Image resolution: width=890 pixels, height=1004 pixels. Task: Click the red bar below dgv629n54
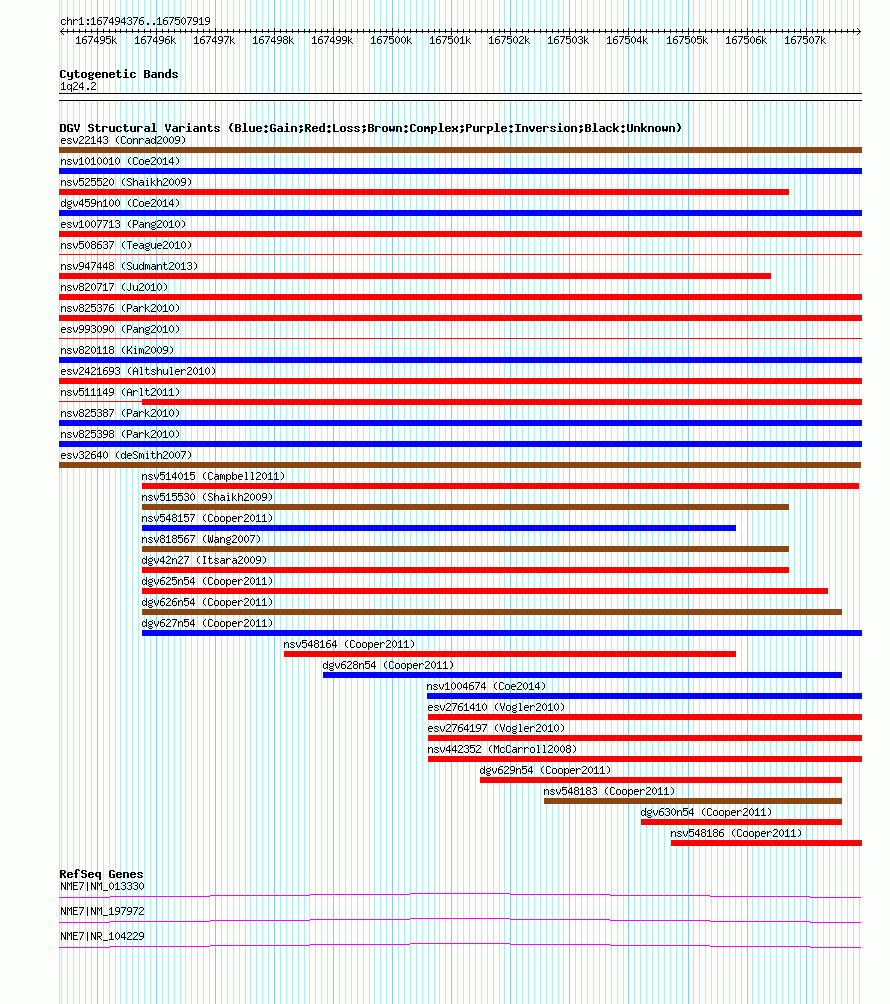pyautogui.click(x=661, y=781)
